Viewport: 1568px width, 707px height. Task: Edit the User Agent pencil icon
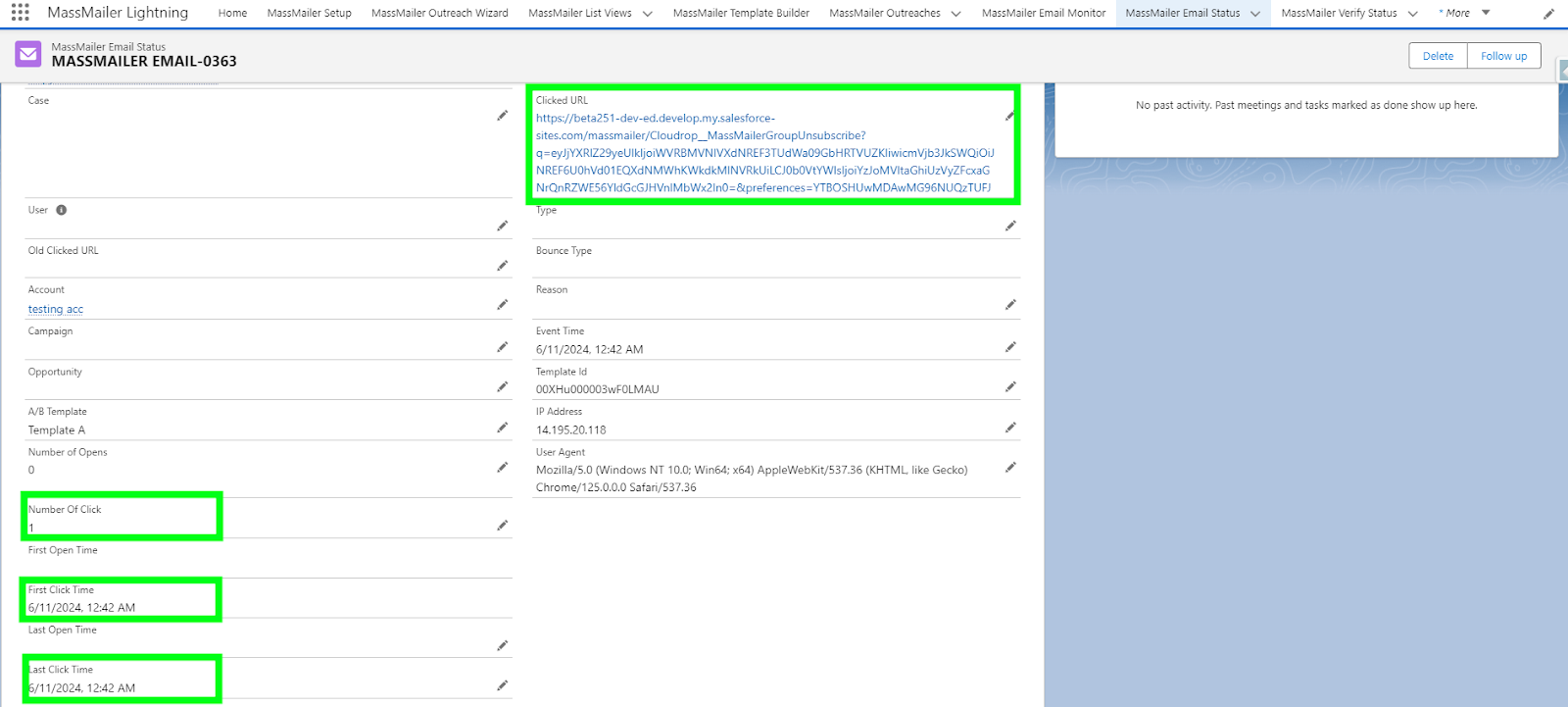pyautogui.click(x=1010, y=468)
